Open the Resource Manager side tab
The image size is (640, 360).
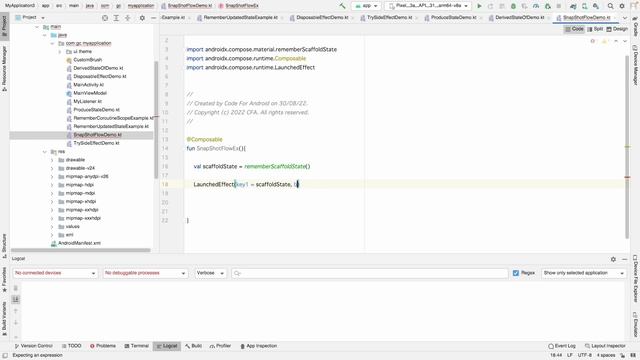pos(4,68)
